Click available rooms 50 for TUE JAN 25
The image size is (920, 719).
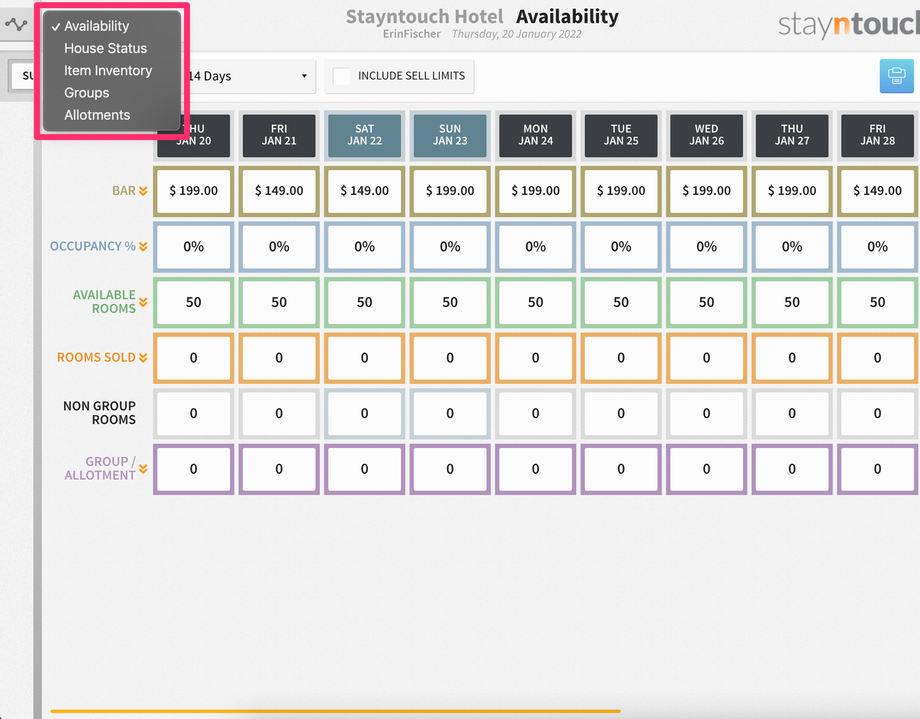tap(621, 302)
